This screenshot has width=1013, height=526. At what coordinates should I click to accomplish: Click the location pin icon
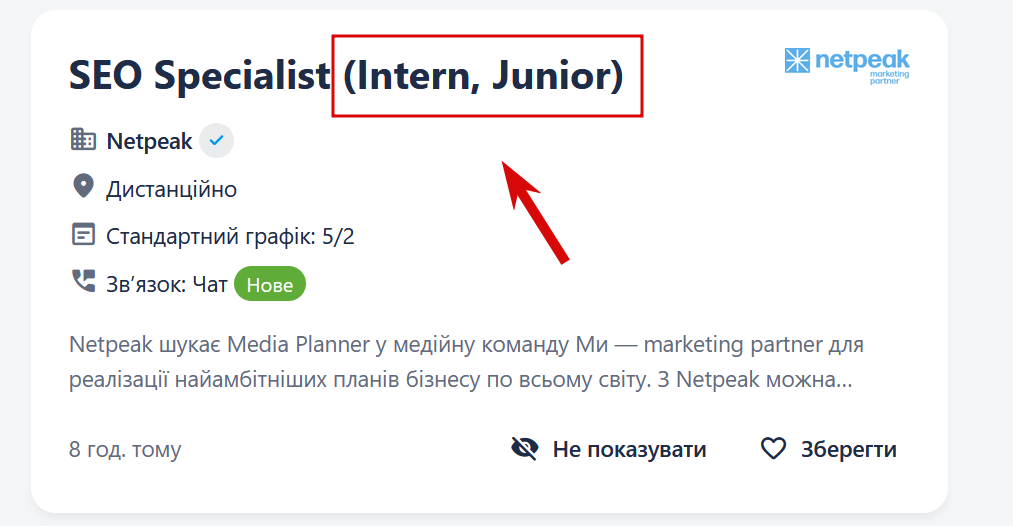(83, 187)
